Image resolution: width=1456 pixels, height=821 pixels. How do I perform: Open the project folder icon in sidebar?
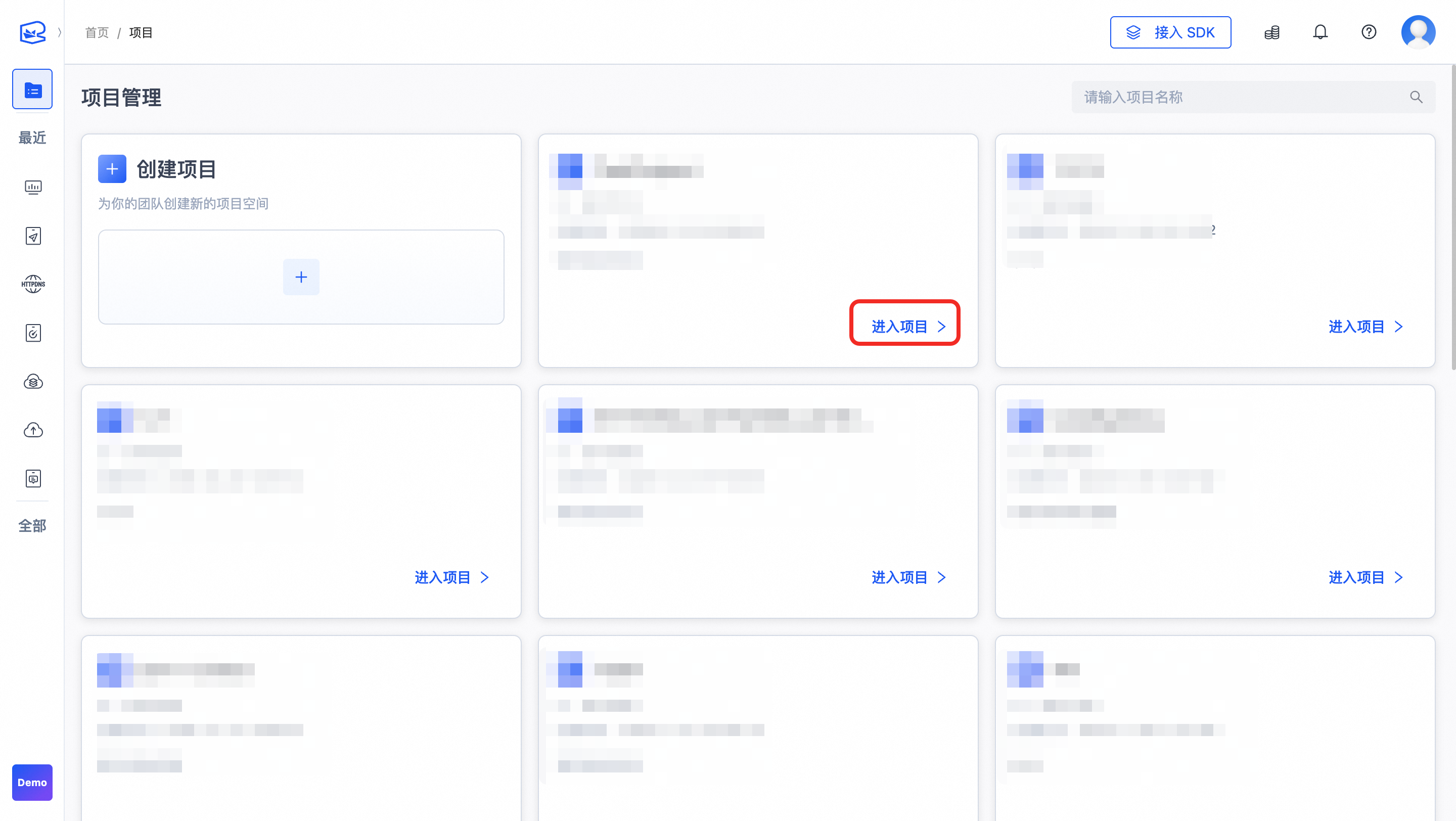click(x=32, y=89)
